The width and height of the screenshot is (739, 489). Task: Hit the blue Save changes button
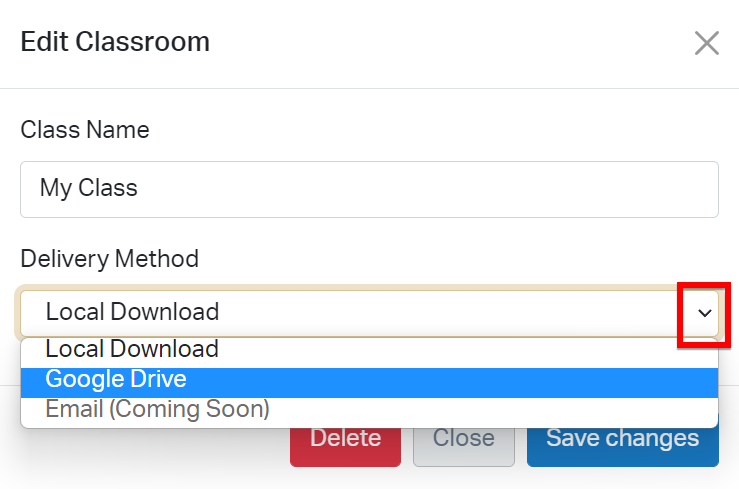pos(622,438)
